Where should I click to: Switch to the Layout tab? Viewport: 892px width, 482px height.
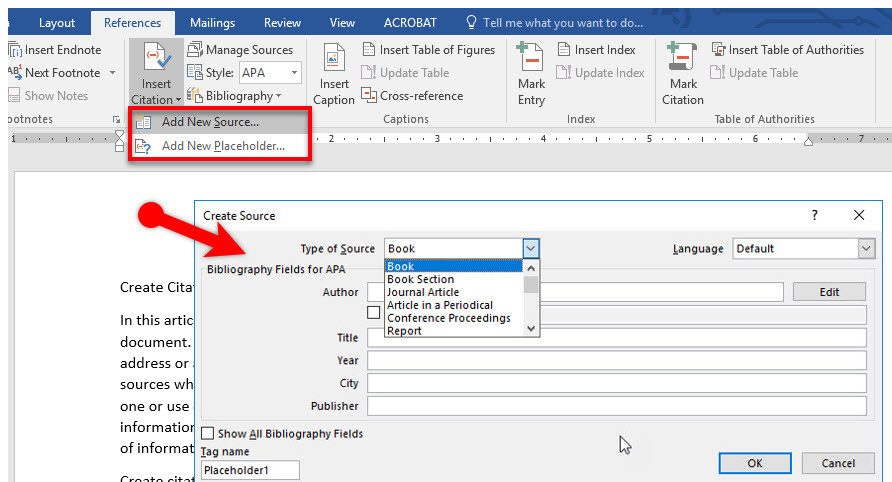(x=57, y=23)
